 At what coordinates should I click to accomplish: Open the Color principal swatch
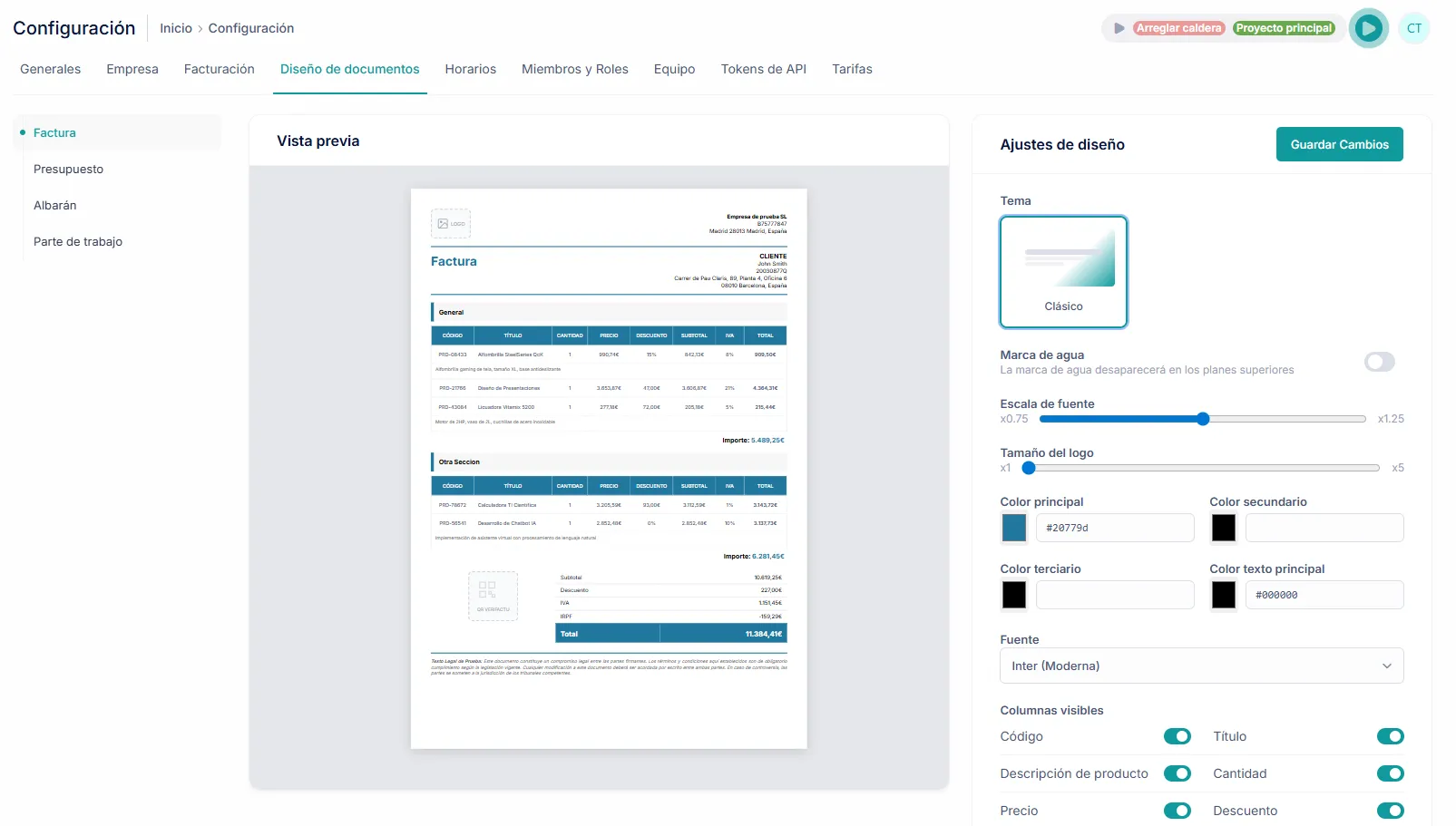pyautogui.click(x=1013, y=528)
